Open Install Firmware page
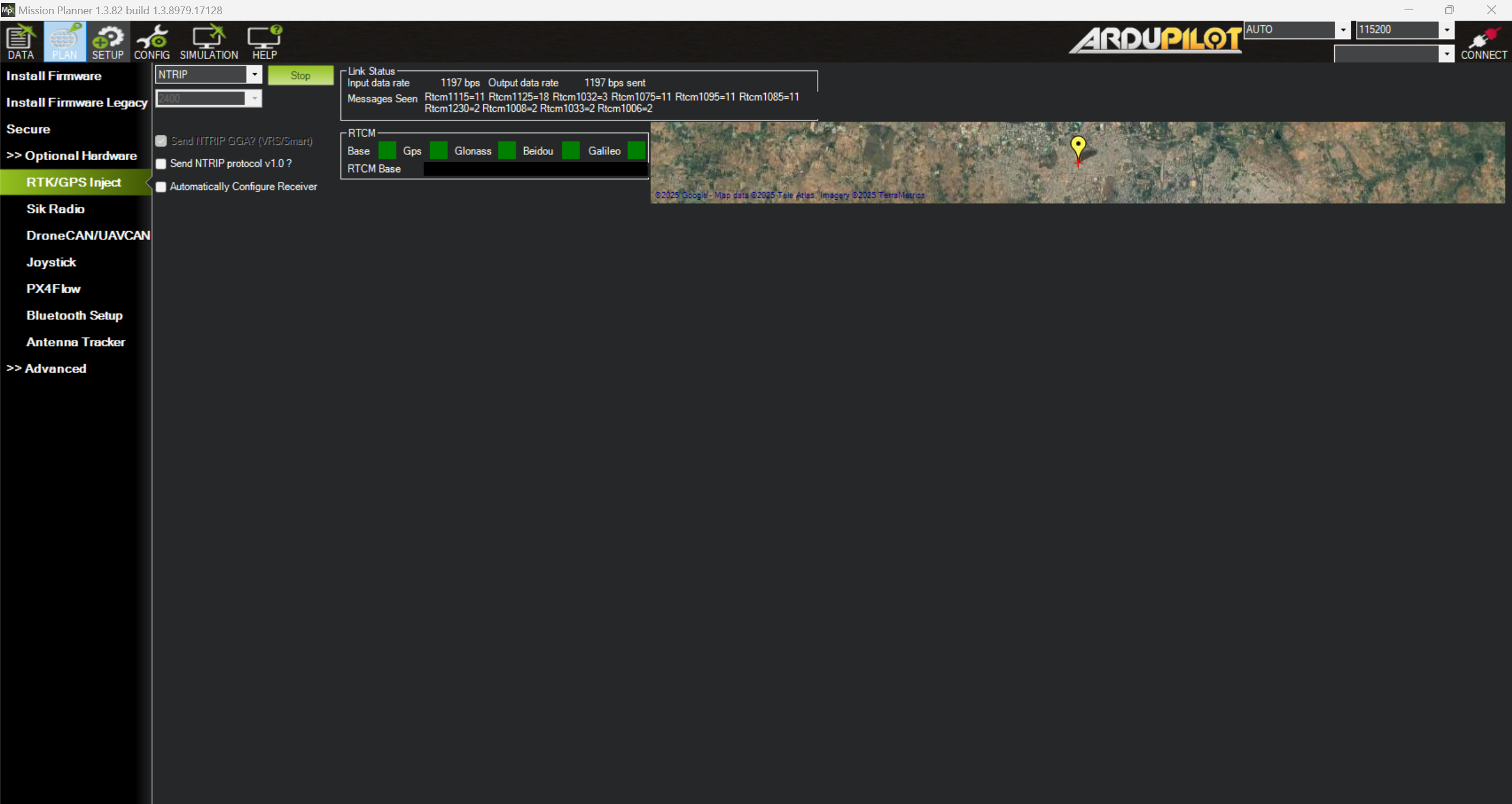This screenshot has width=1512, height=804. pos(54,76)
